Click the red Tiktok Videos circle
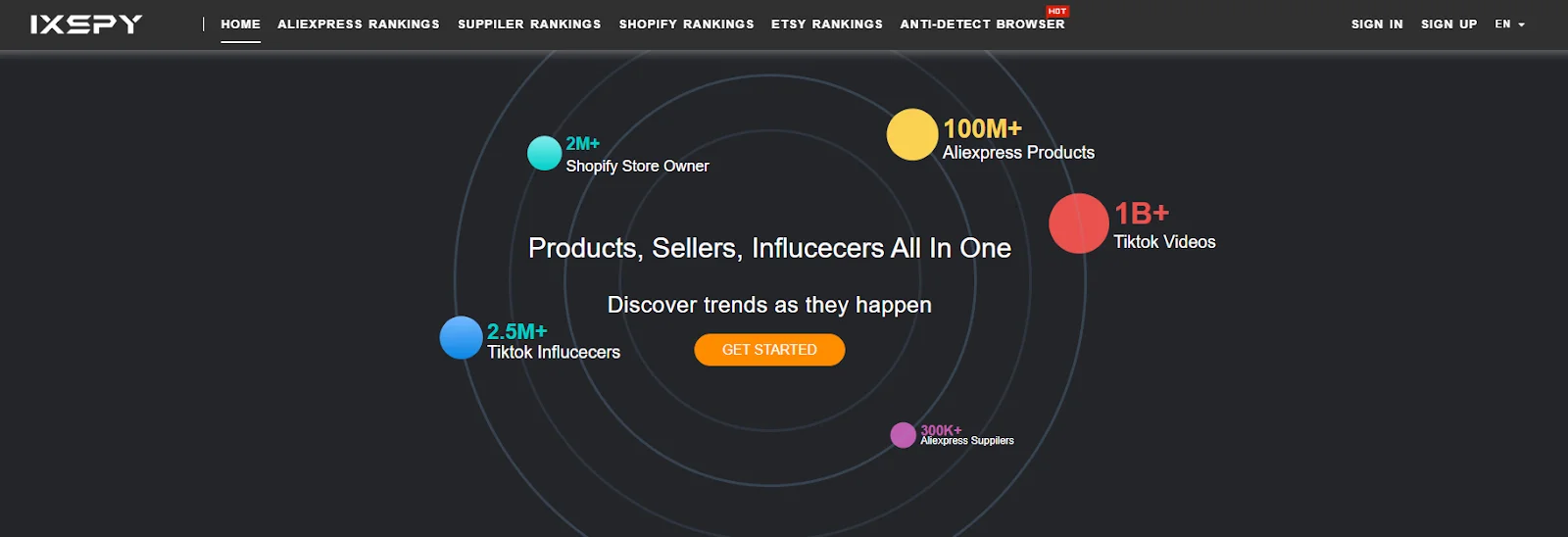 click(x=1079, y=223)
